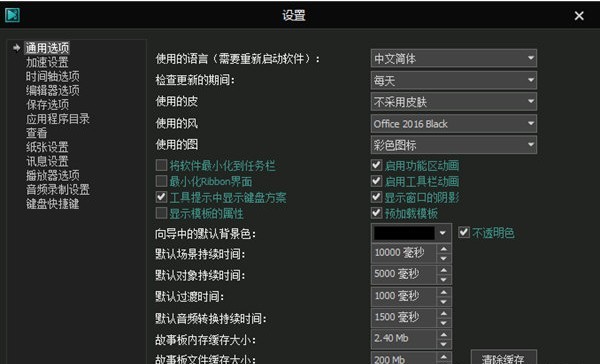Decrease 默认音频转换持续时间 with down arrow

pyautogui.click(x=443, y=323)
